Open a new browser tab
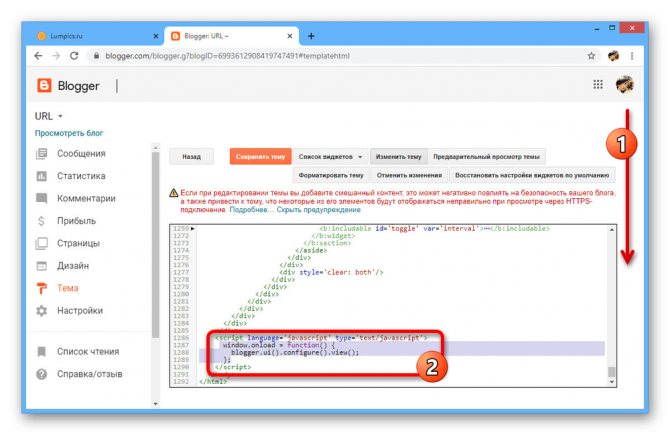The width and height of the screenshot is (670, 435). coord(311,36)
